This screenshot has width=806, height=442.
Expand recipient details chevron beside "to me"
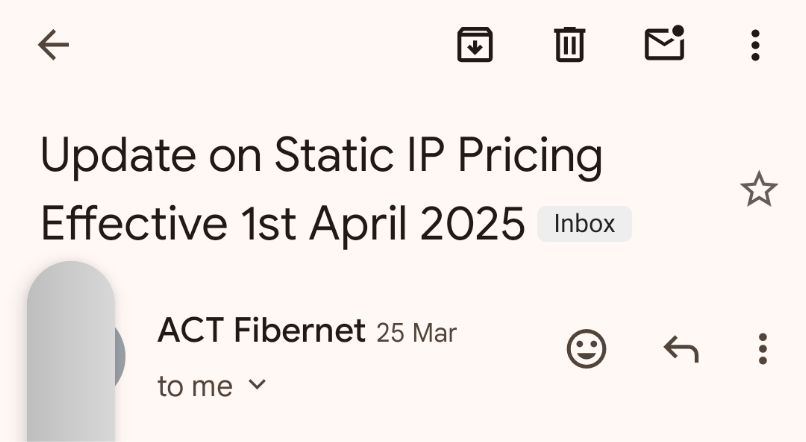(x=257, y=384)
